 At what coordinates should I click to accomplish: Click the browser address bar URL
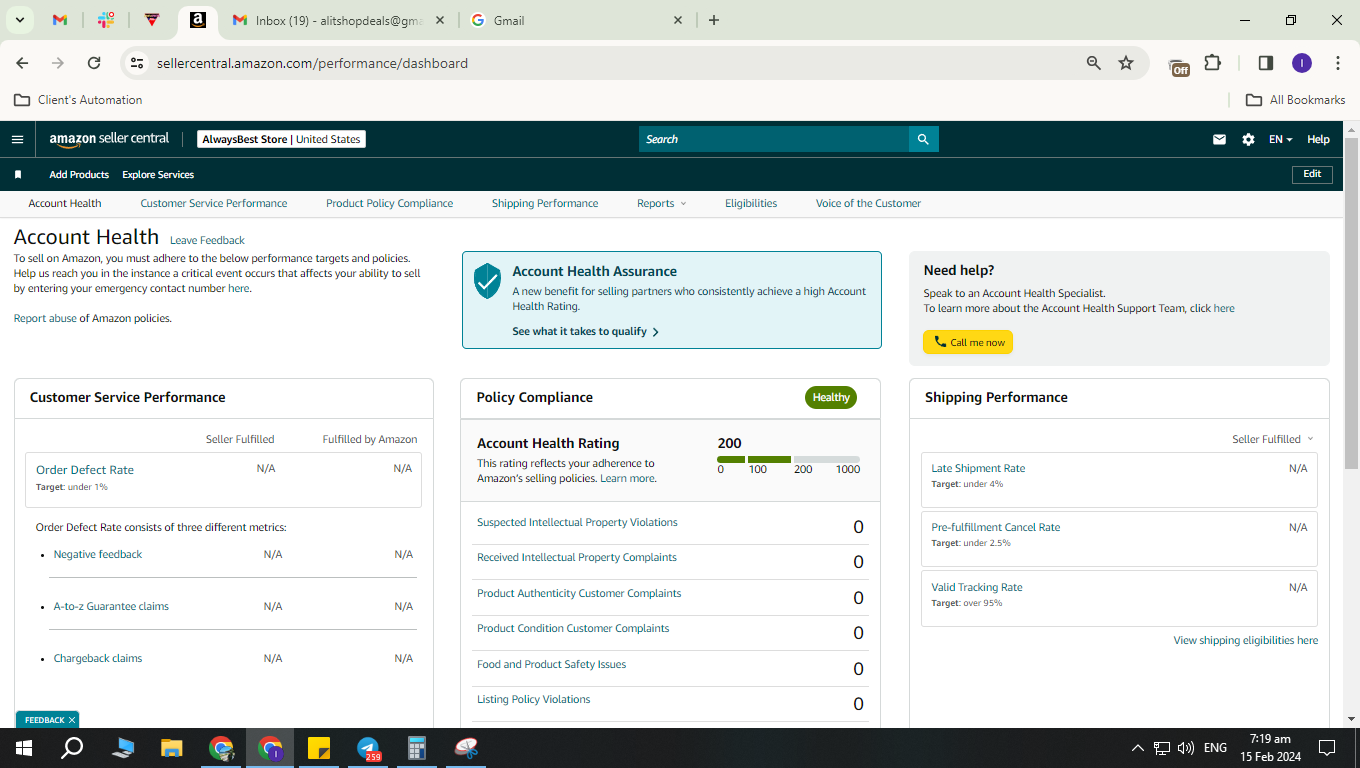click(x=312, y=63)
